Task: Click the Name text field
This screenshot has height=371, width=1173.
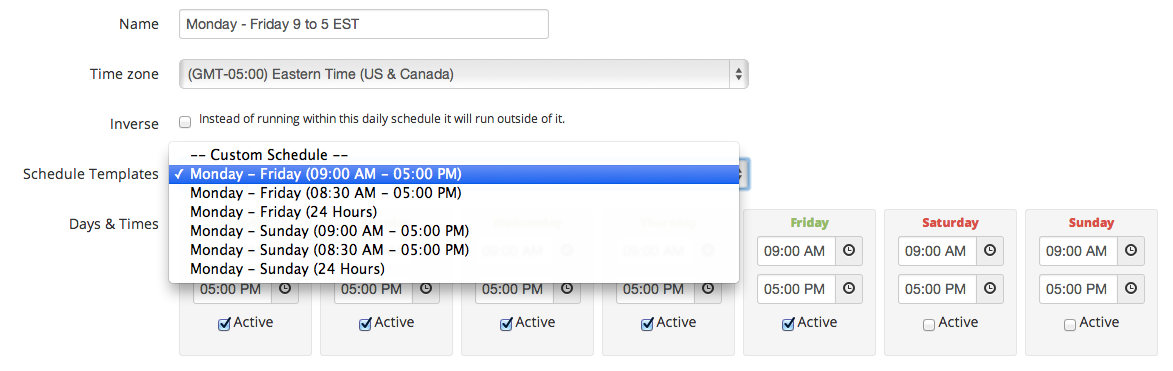Action: (364, 24)
